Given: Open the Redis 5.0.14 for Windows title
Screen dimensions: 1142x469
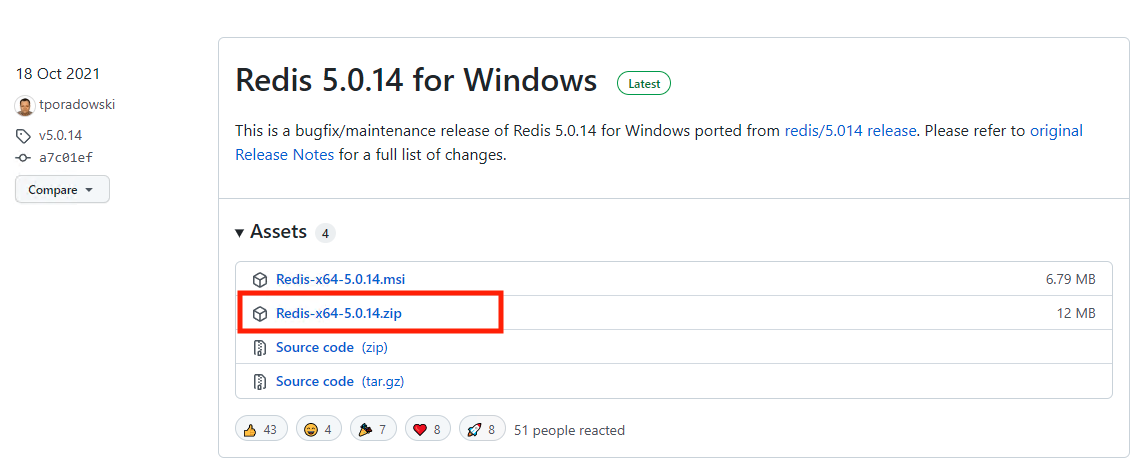Looking at the screenshot, I should pos(416,79).
